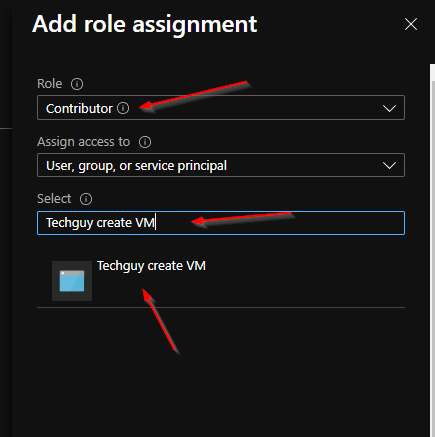Viewport: 435px width, 437px height.
Task: Click the info icon beside Contributor
Action: (123, 108)
